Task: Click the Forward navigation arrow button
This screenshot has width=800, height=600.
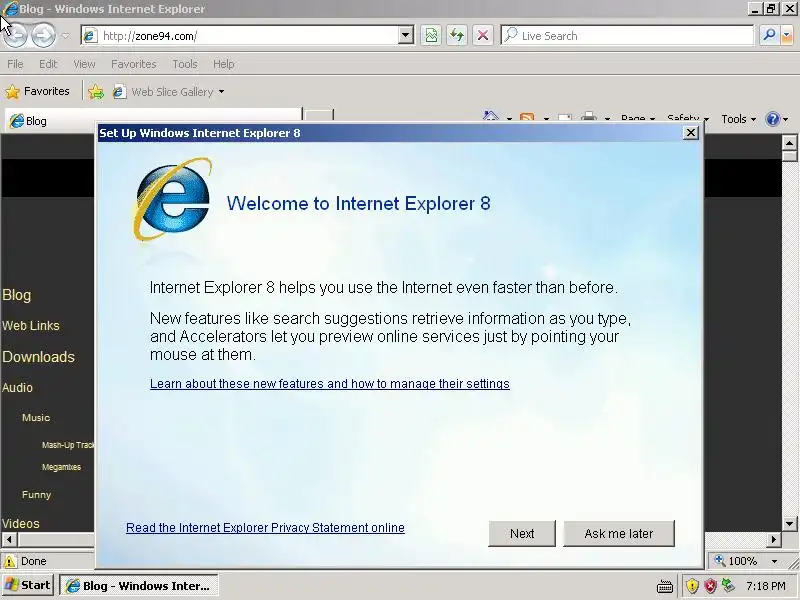Action: (x=43, y=35)
